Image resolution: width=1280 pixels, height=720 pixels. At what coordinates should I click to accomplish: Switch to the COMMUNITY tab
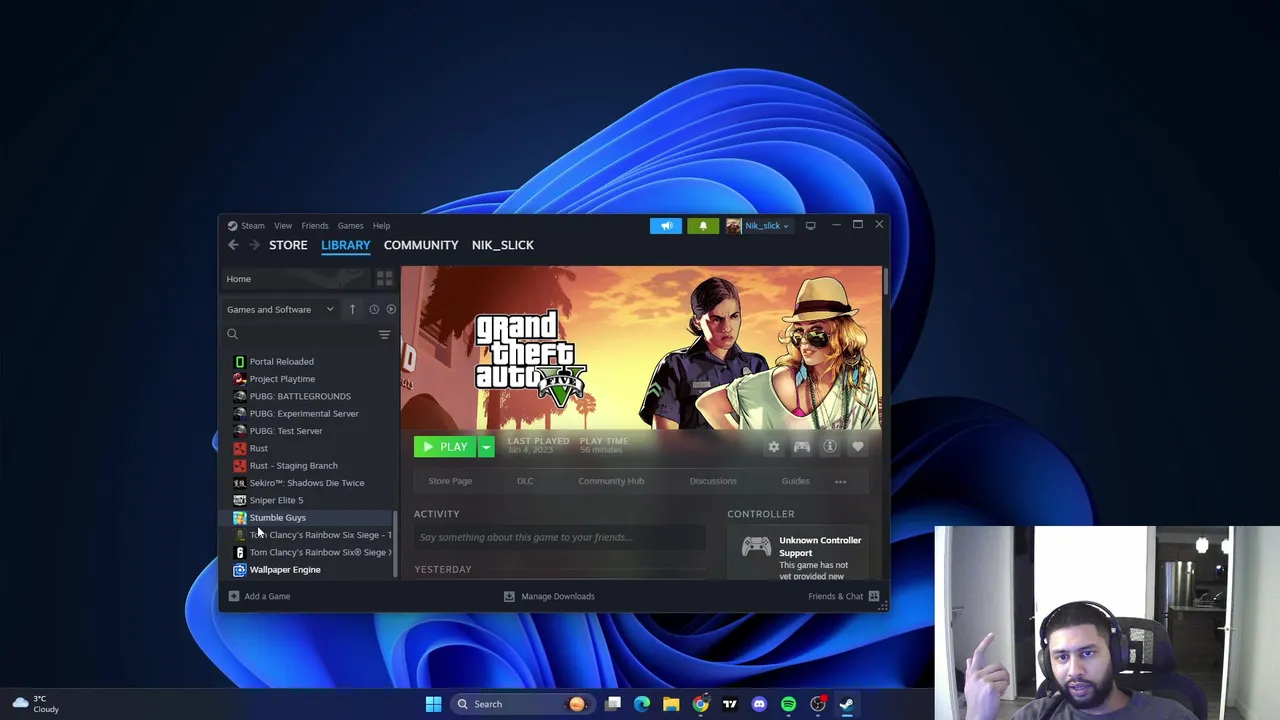pos(421,245)
